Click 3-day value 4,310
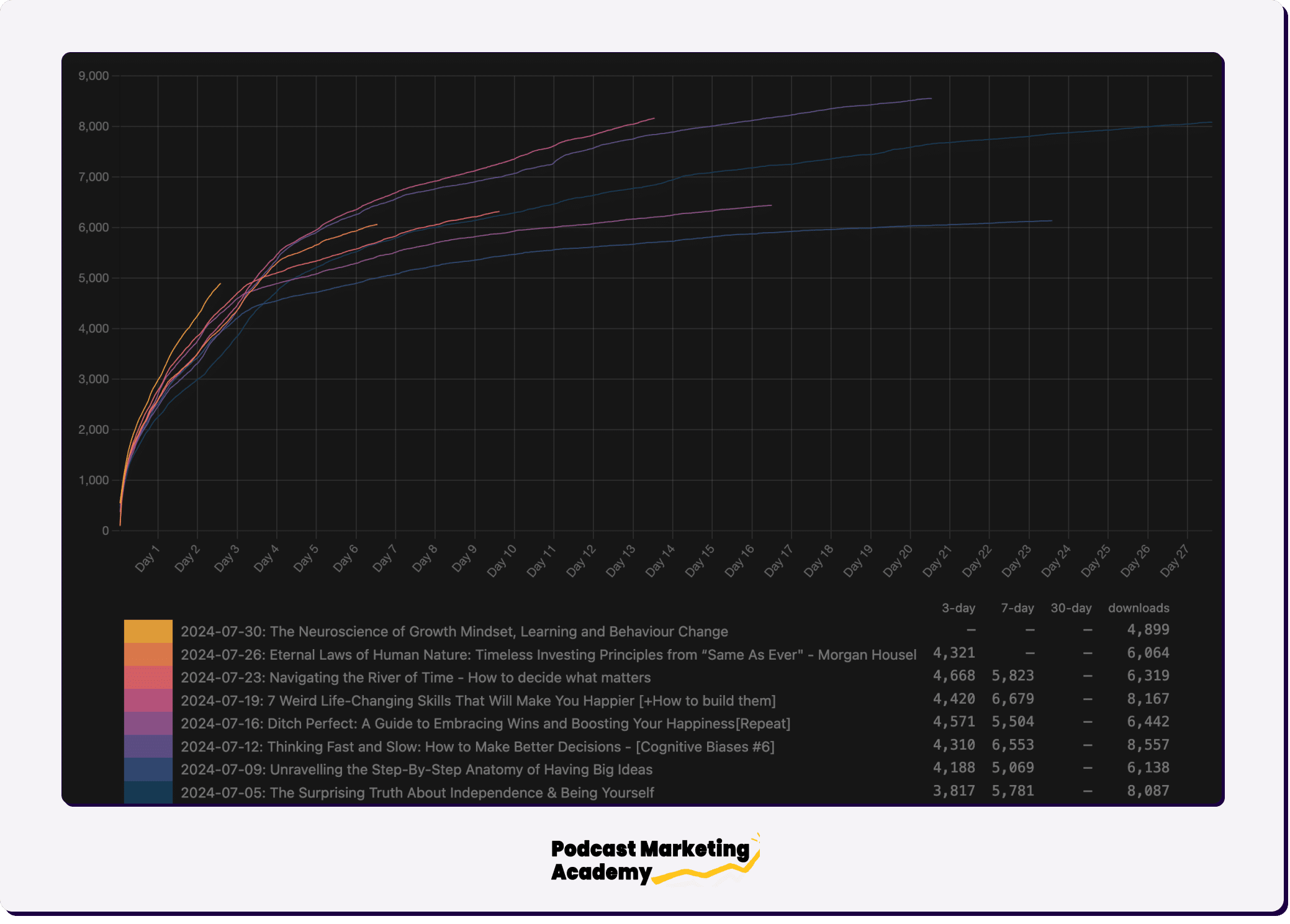The width and height of the screenshot is (1290, 924). pos(954,745)
